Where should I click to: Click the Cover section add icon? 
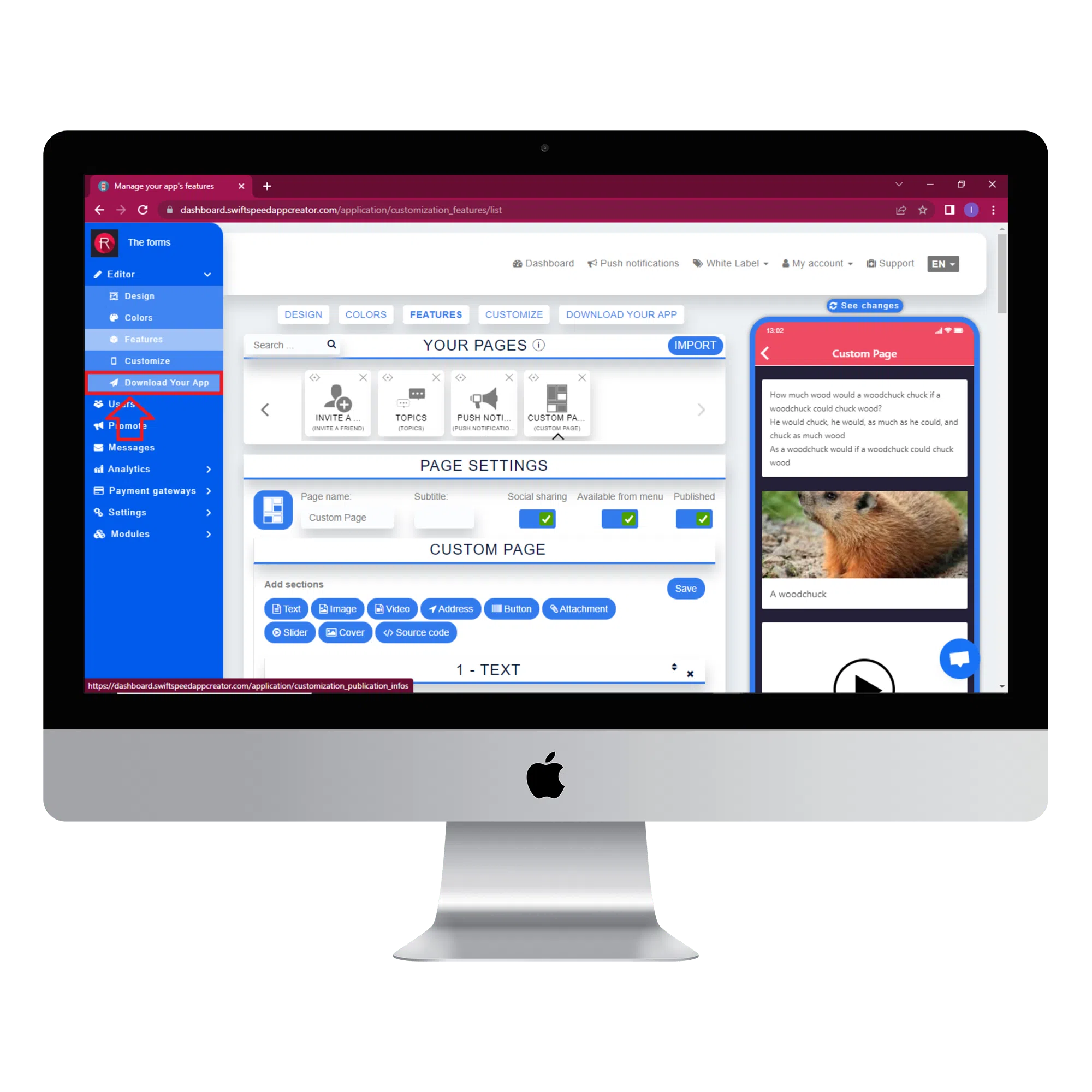(x=347, y=632)
